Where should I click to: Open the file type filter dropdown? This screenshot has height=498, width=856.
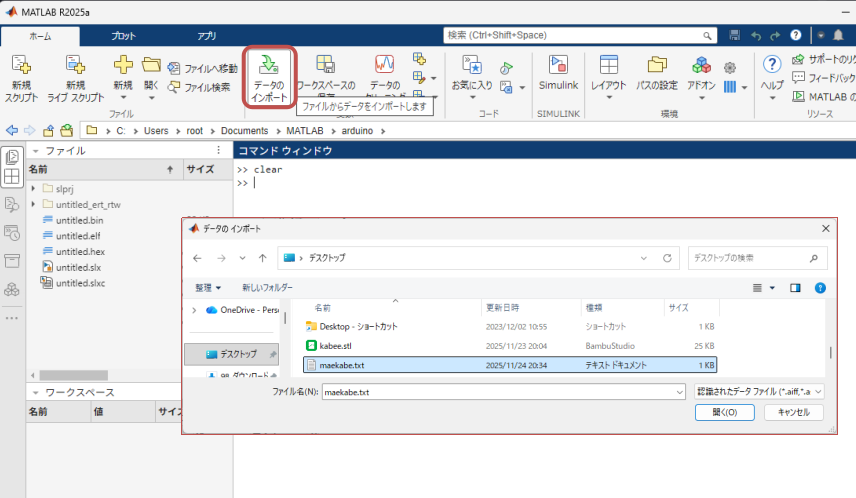(x=758, y=391)
